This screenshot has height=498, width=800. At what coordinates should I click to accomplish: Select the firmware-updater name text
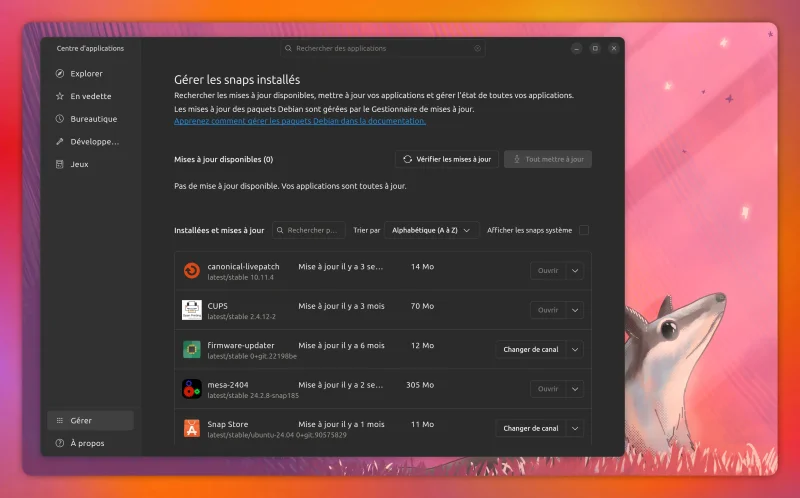pos(241,345)
